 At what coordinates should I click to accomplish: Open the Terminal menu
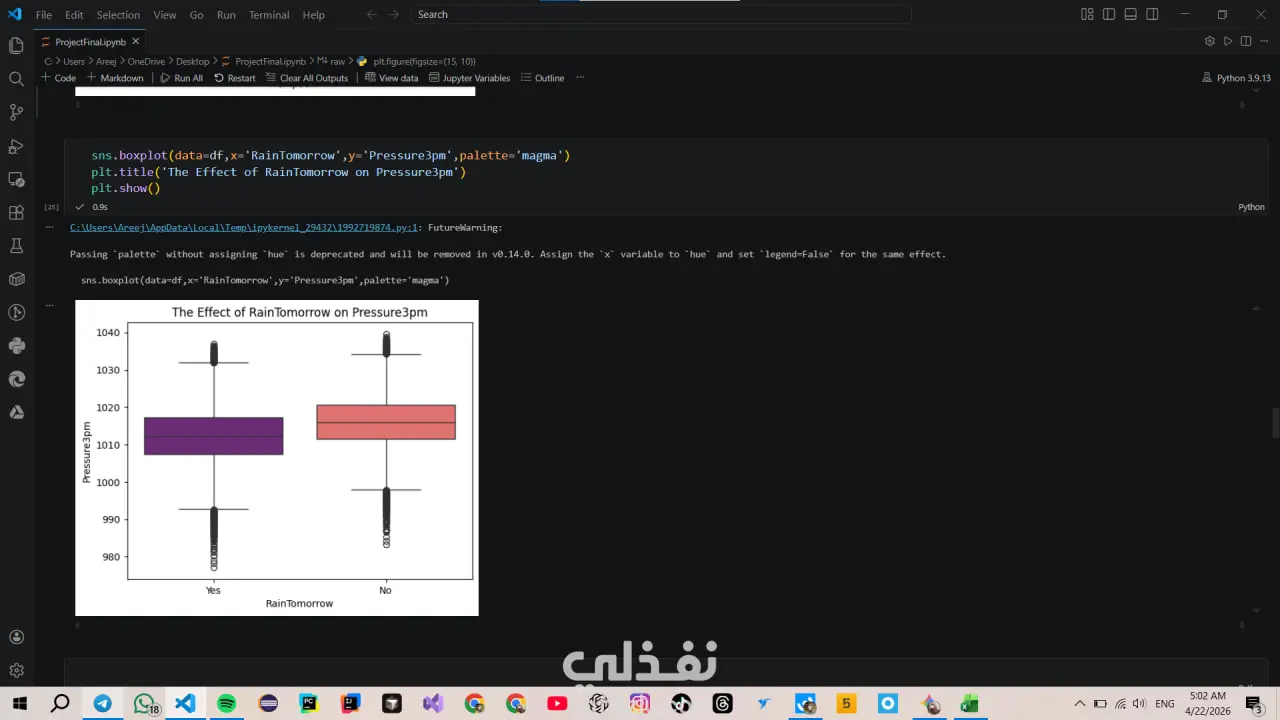(x=269, y=15)
